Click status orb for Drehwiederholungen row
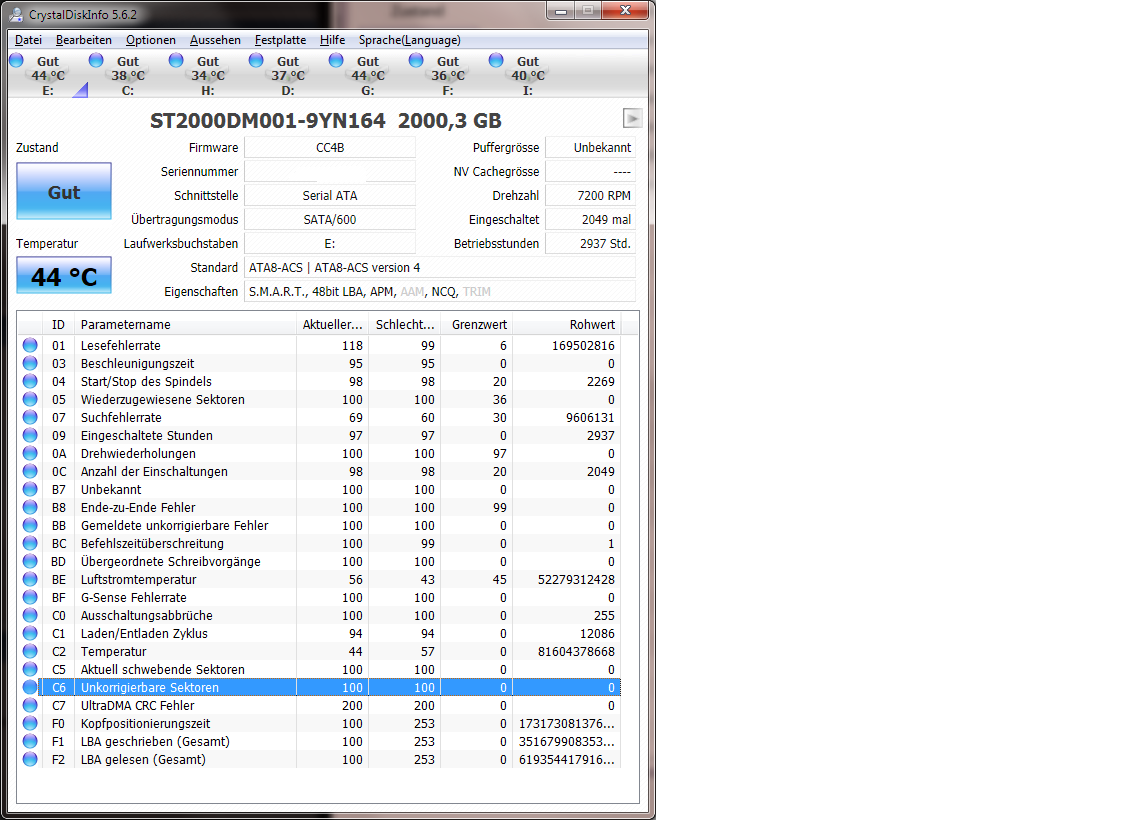The image size is (1142, 820). coord(30,453)
